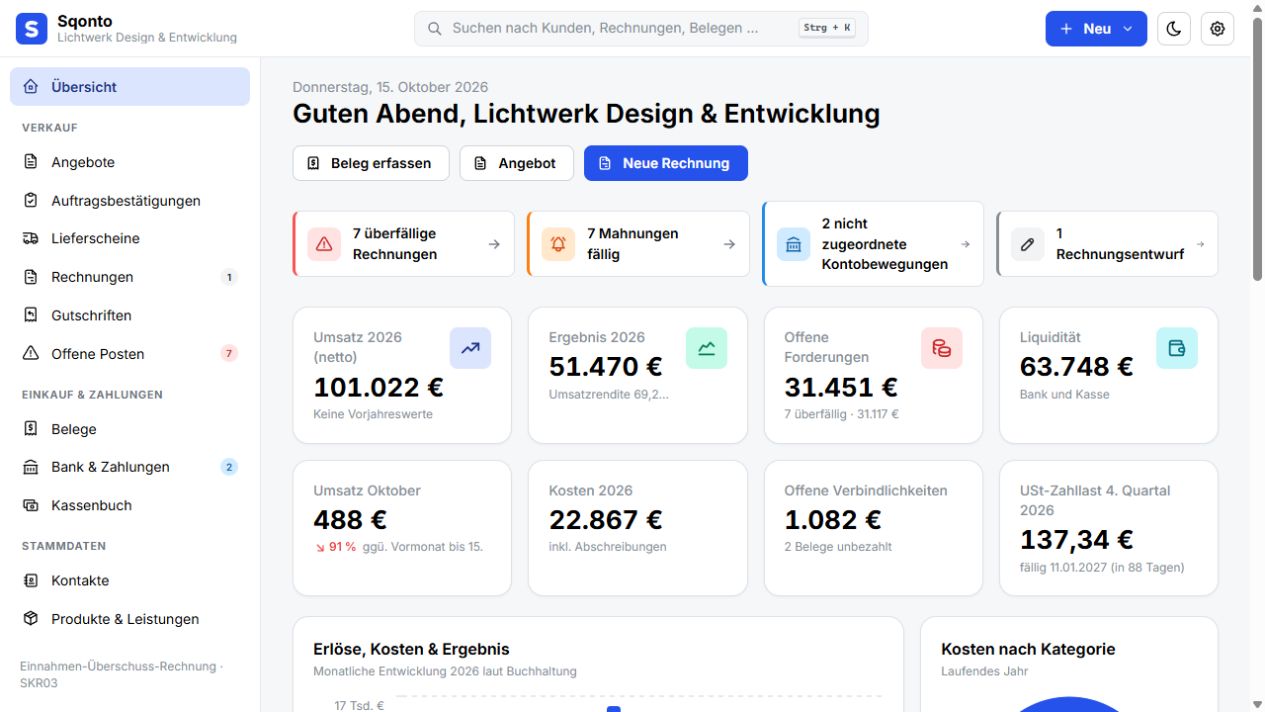
Task: Open Angebote in the sidebar
Action: click(130, 162)
